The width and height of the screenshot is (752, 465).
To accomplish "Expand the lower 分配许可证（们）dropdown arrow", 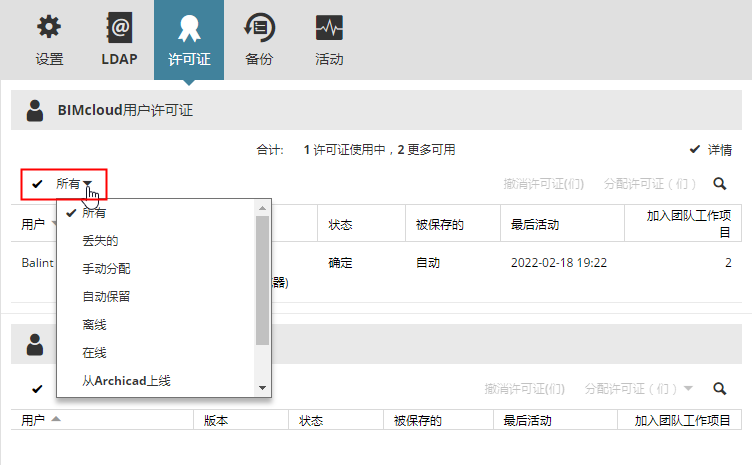I will (688, 388).
